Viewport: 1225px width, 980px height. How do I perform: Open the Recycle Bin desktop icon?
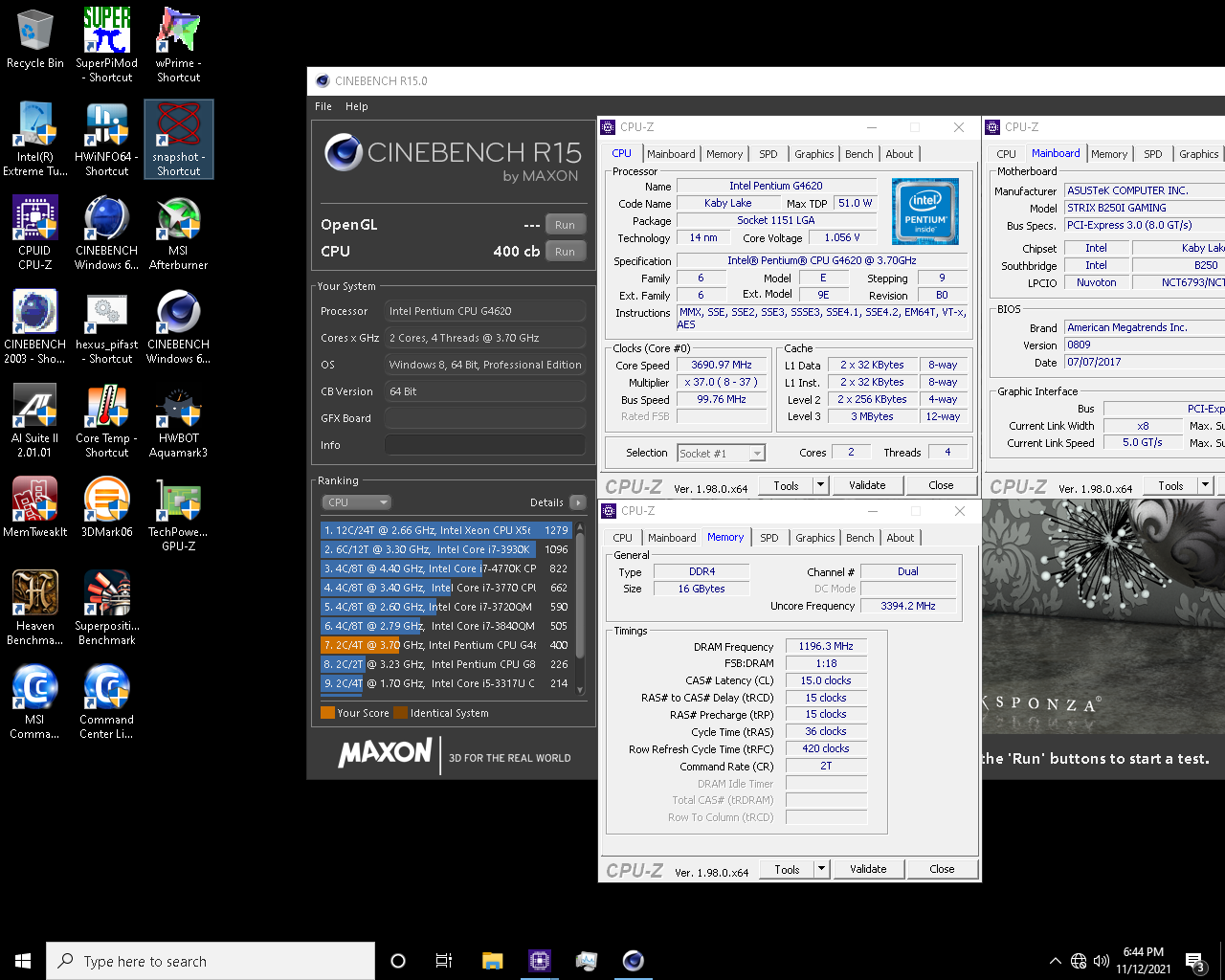(34, 40)
